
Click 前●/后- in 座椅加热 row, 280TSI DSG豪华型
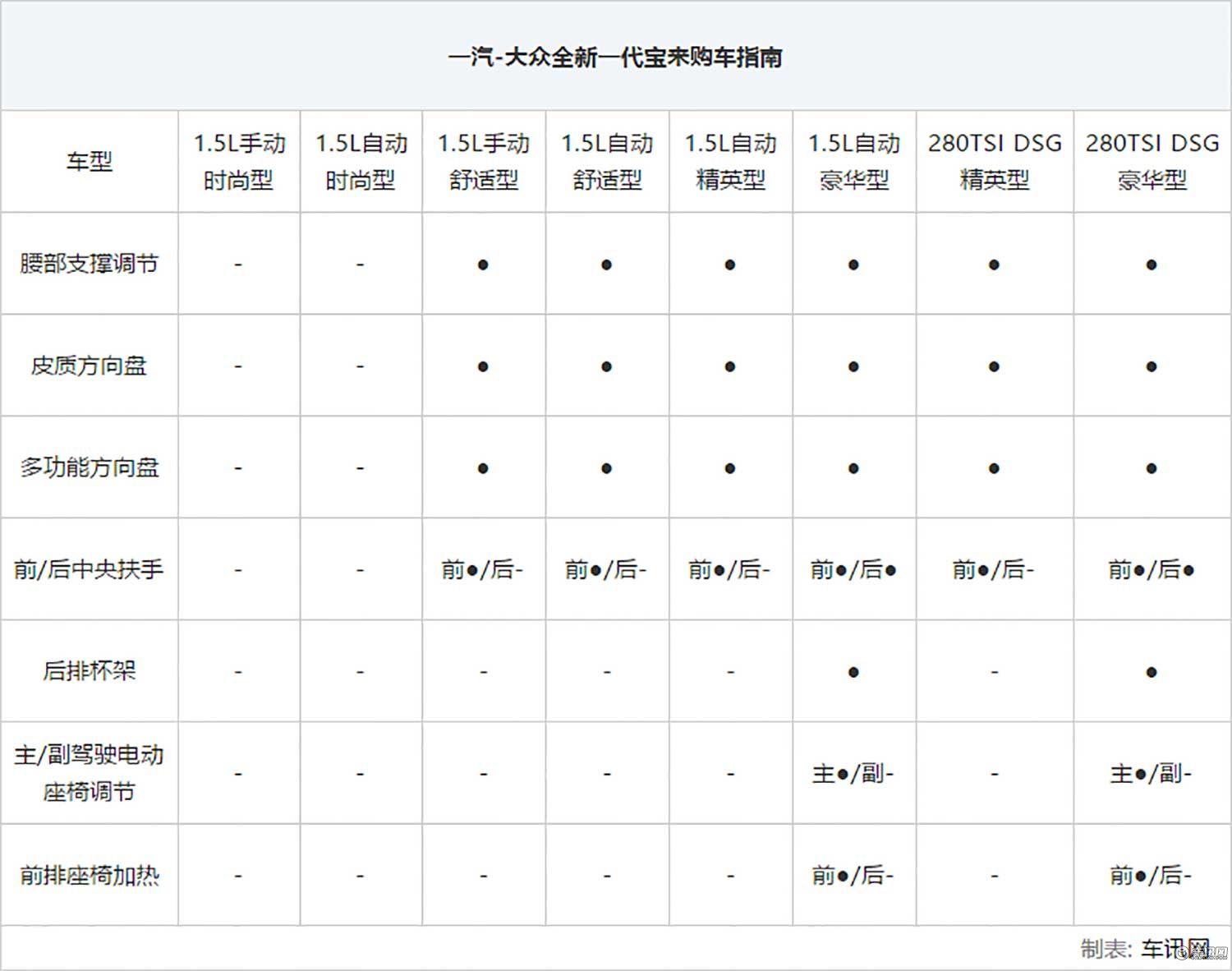coord(1152,876)
